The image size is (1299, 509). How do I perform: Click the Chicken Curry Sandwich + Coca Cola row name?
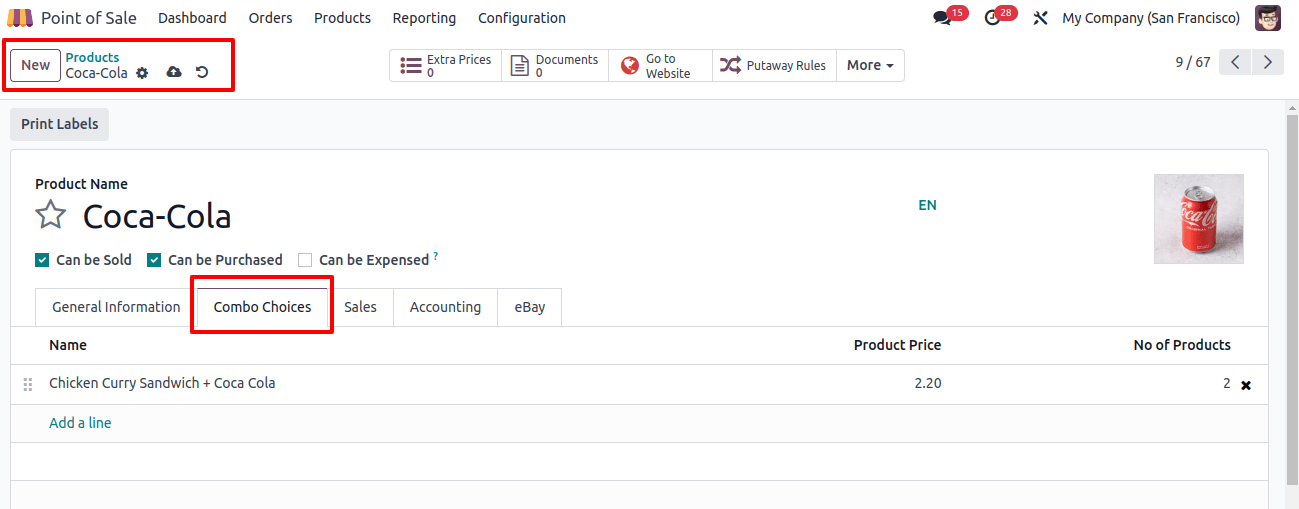pyautogui.click(x=162, y=383)
